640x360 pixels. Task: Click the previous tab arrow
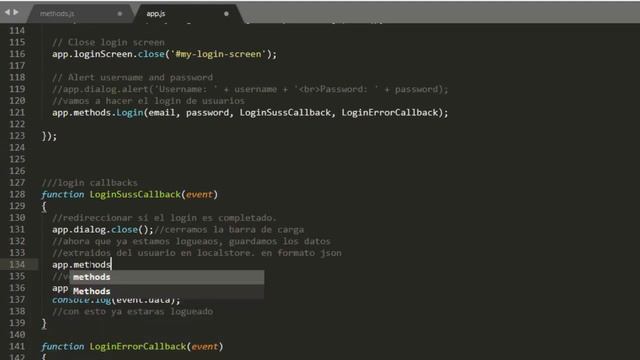click(x=7, y=12)
